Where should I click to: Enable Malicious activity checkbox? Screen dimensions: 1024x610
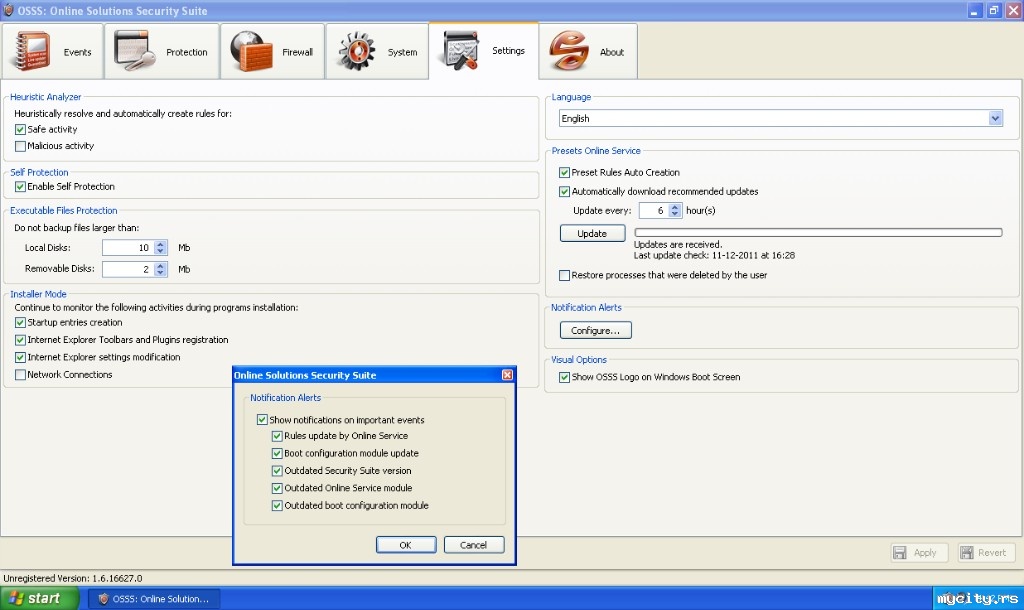(x=20, y=146)
